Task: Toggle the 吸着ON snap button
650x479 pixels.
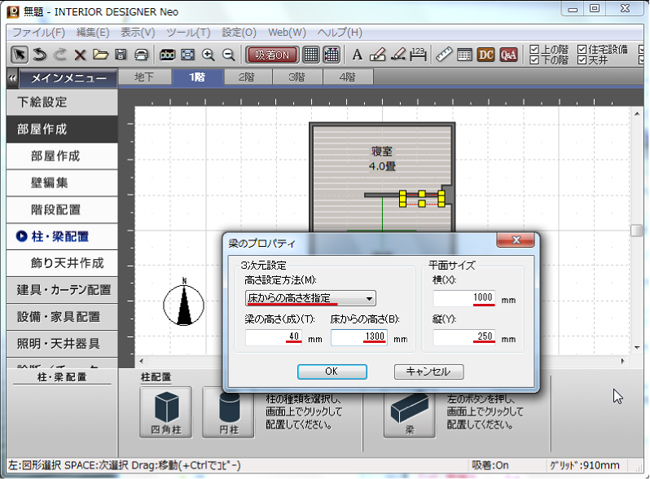Action: point(271,54)
